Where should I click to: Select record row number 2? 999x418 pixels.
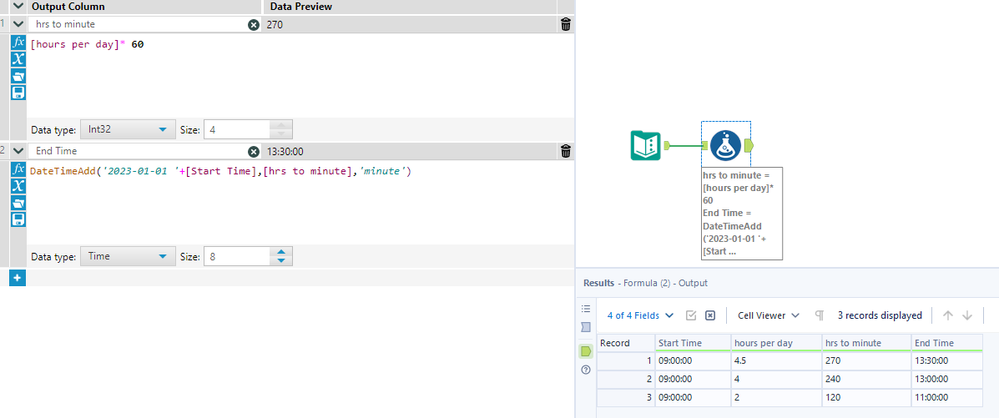pyautogui.click(x=626, y=379)
